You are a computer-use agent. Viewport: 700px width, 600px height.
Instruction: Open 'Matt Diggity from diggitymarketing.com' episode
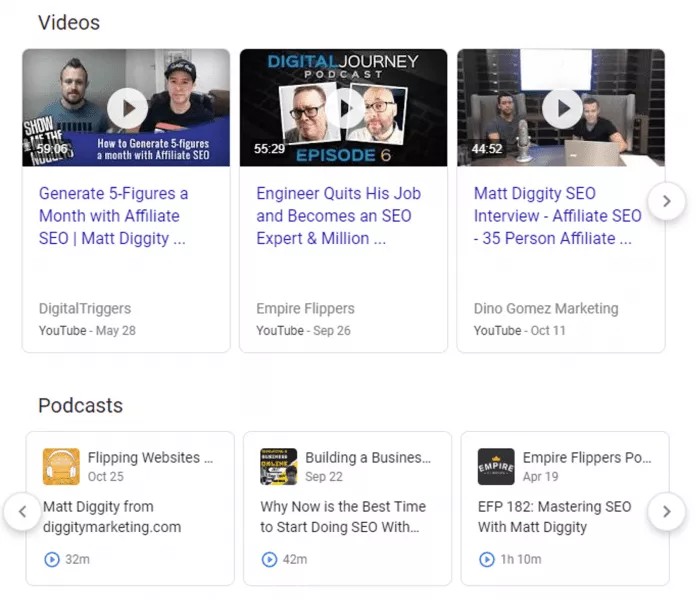click(112, 517)
